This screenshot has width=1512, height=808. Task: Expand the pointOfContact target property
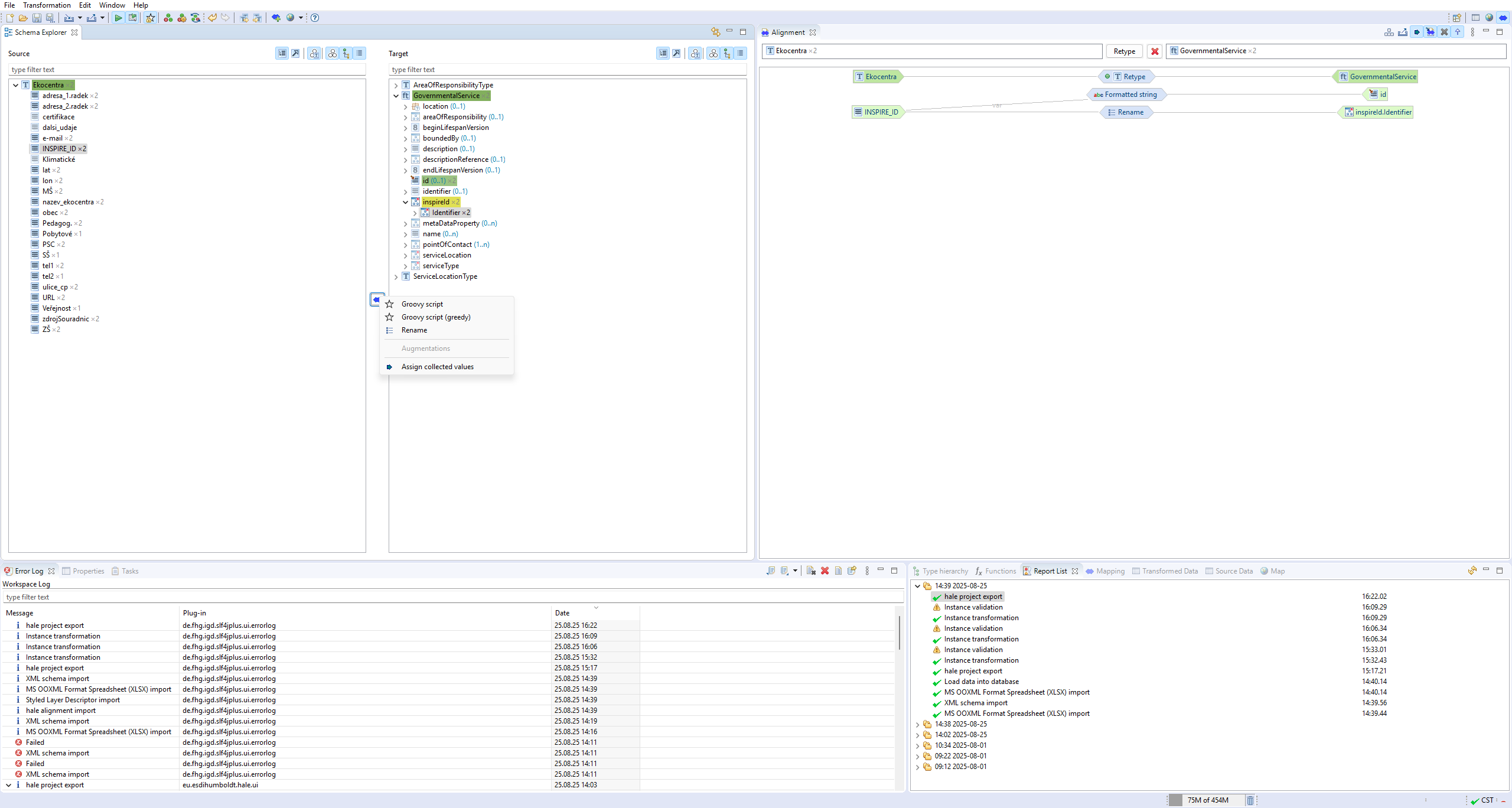[x=406, y=245]
